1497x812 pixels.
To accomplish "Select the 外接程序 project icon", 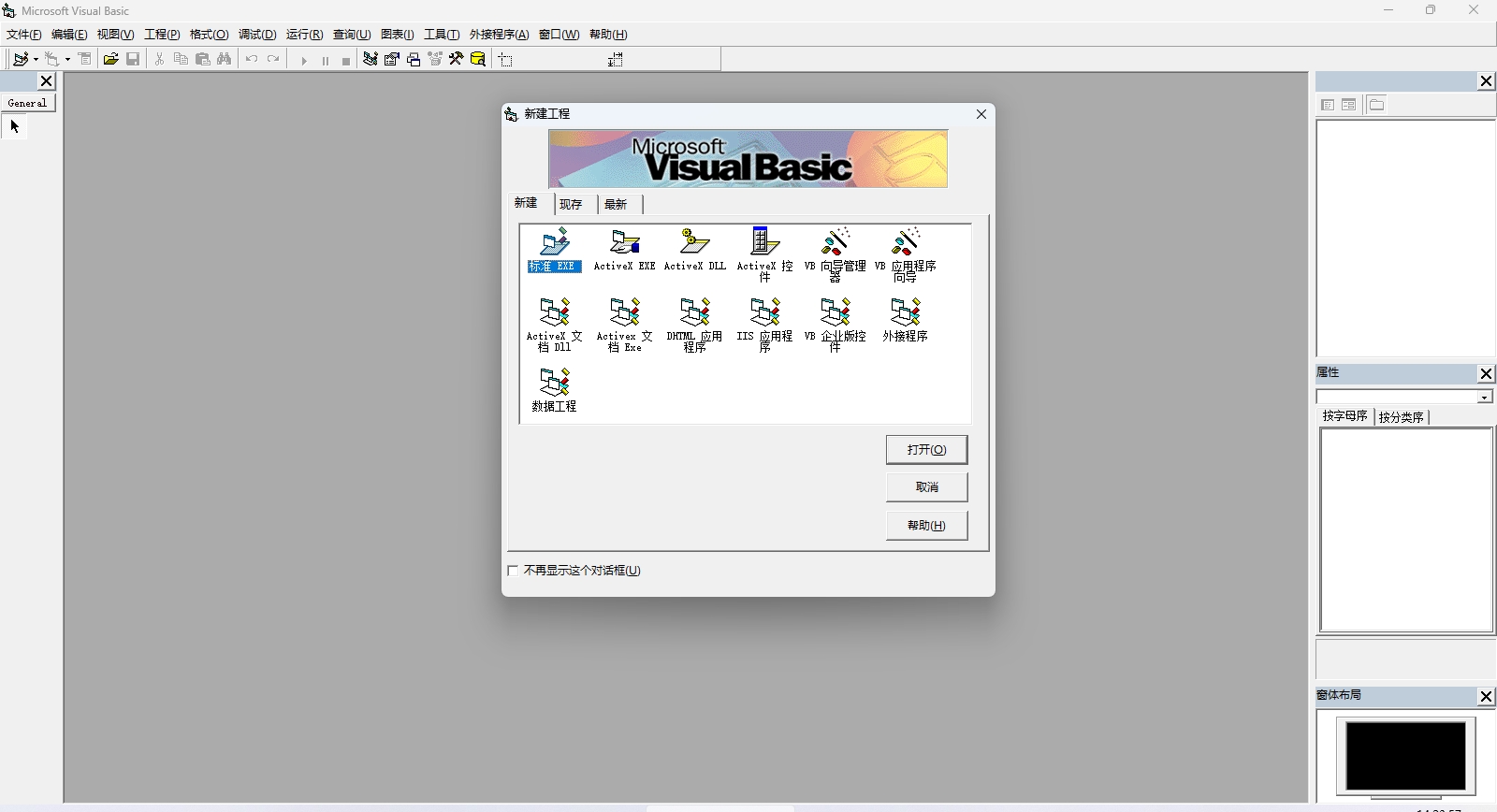I will (x=905, y=320).
